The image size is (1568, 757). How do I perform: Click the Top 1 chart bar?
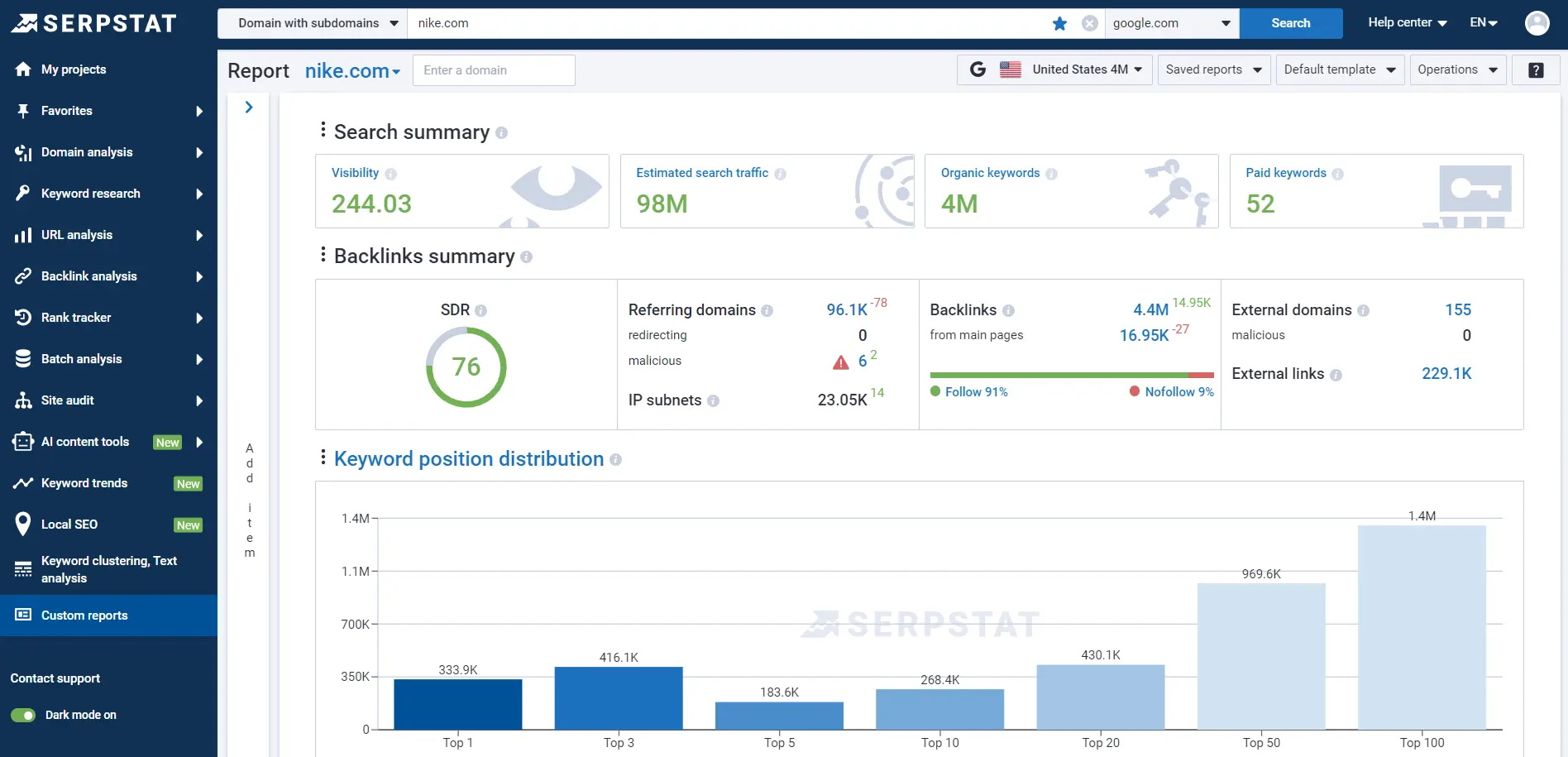coord(457,704)
